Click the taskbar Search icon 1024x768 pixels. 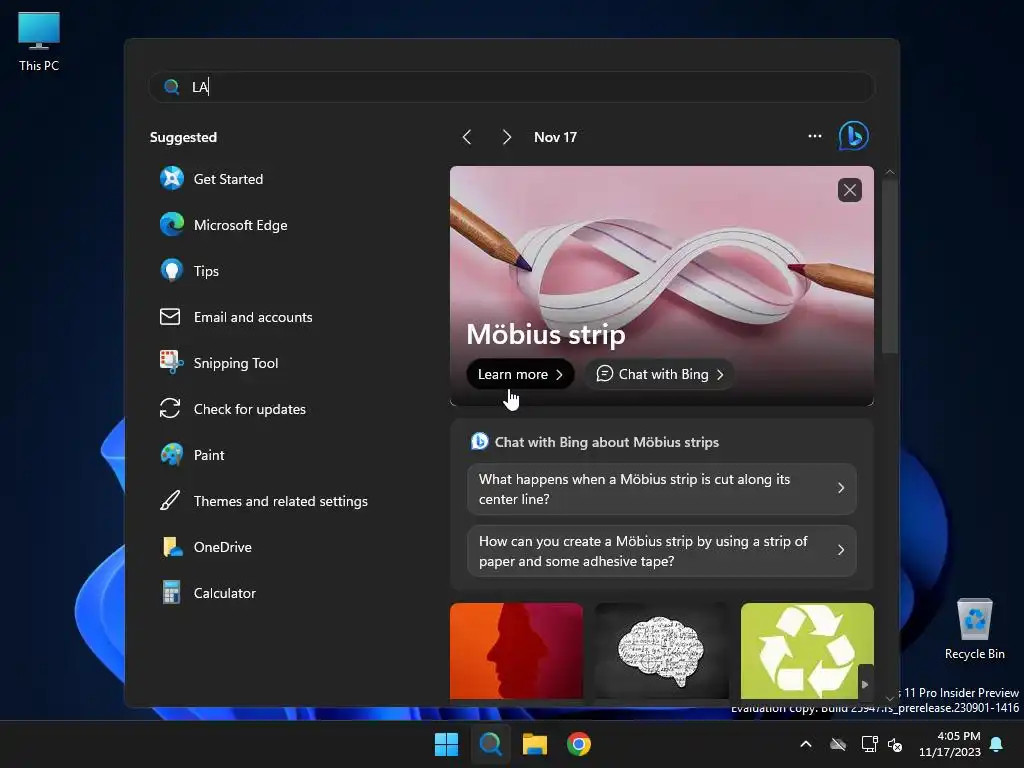(490, 744)
